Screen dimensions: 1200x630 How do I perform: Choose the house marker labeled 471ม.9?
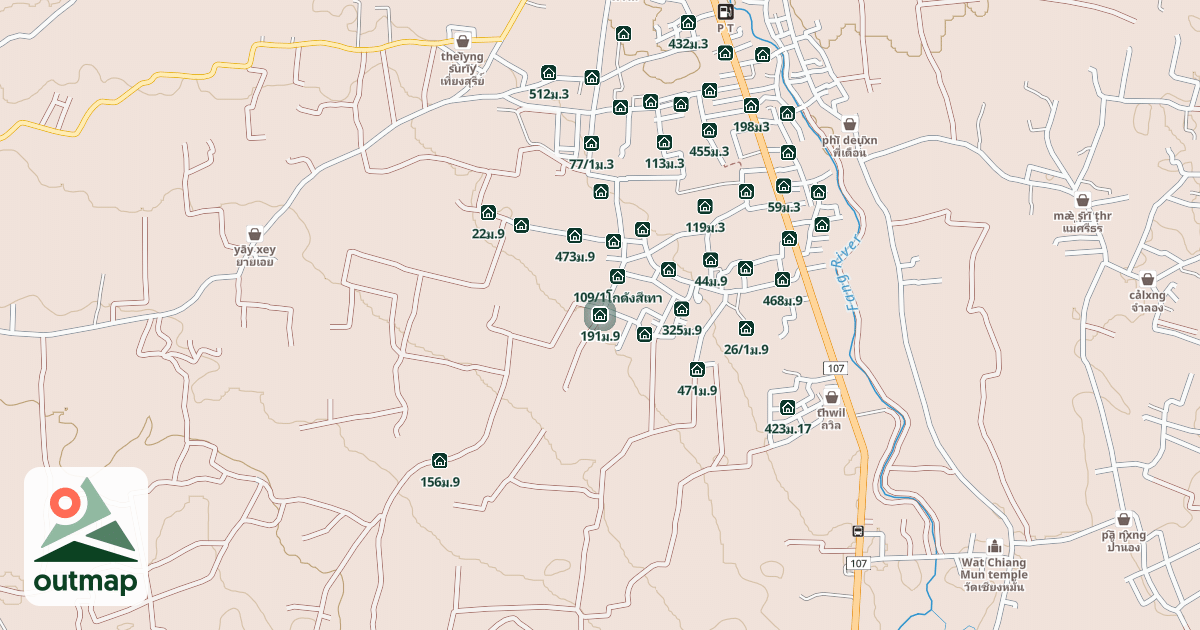(697, 369)
